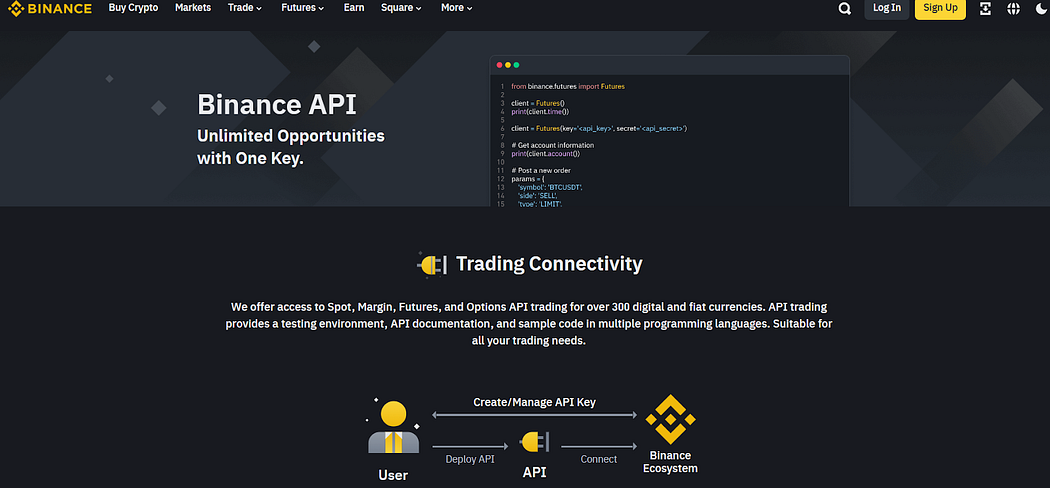
Task: Click the 'Binance Ecosystem' label
Action: (x=670, y=462)
